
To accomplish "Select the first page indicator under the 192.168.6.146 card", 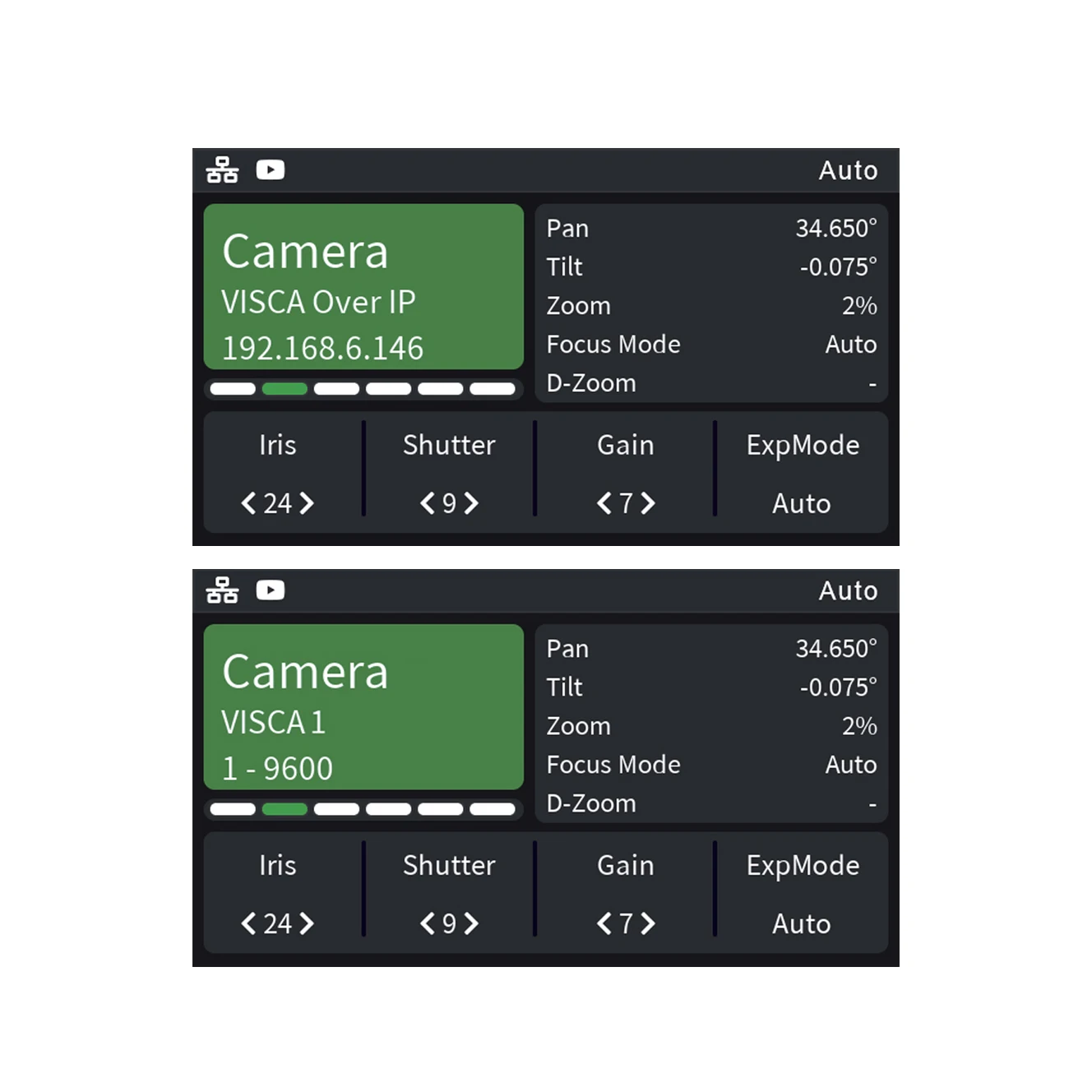I will [233, 388].
